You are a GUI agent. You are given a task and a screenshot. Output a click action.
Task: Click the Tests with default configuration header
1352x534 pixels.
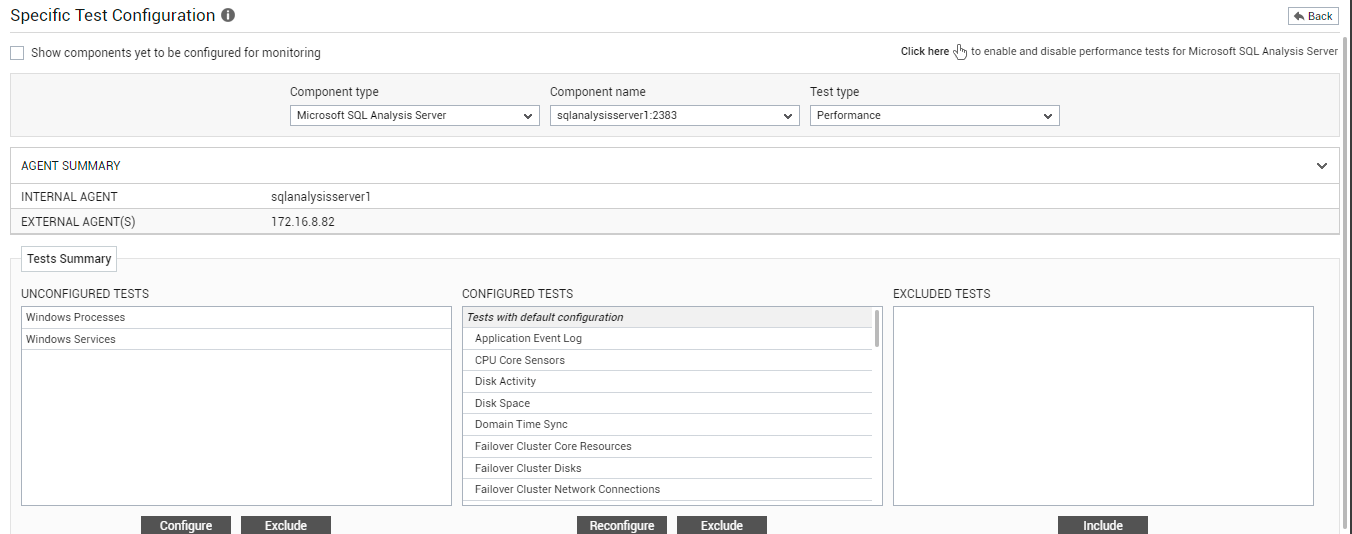[x=667, y=318]
